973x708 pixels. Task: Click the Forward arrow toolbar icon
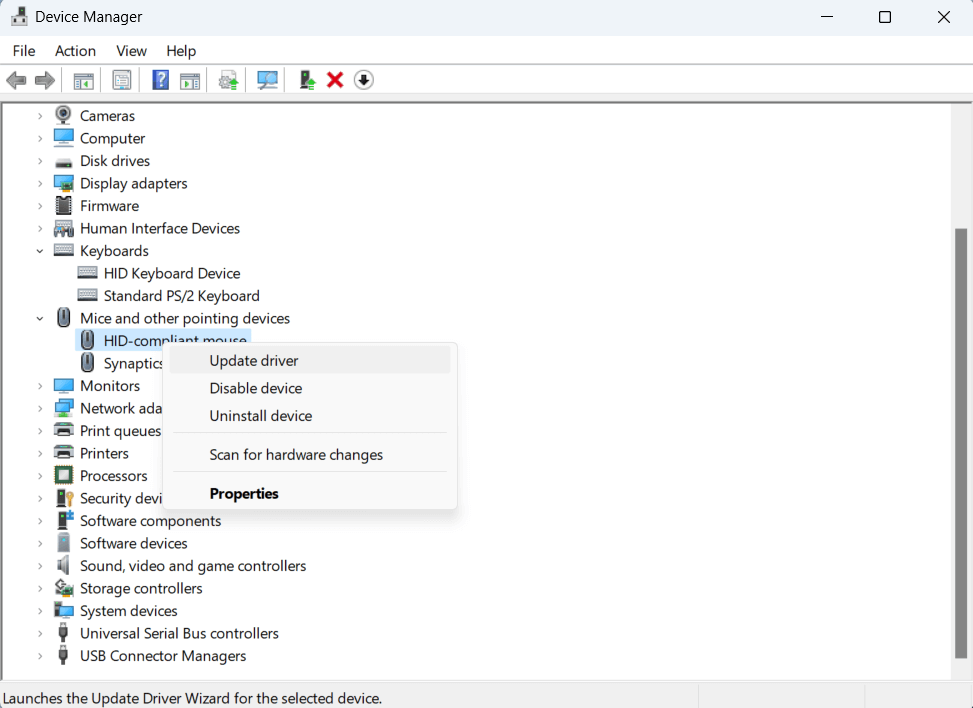click(x=45, y=80)
